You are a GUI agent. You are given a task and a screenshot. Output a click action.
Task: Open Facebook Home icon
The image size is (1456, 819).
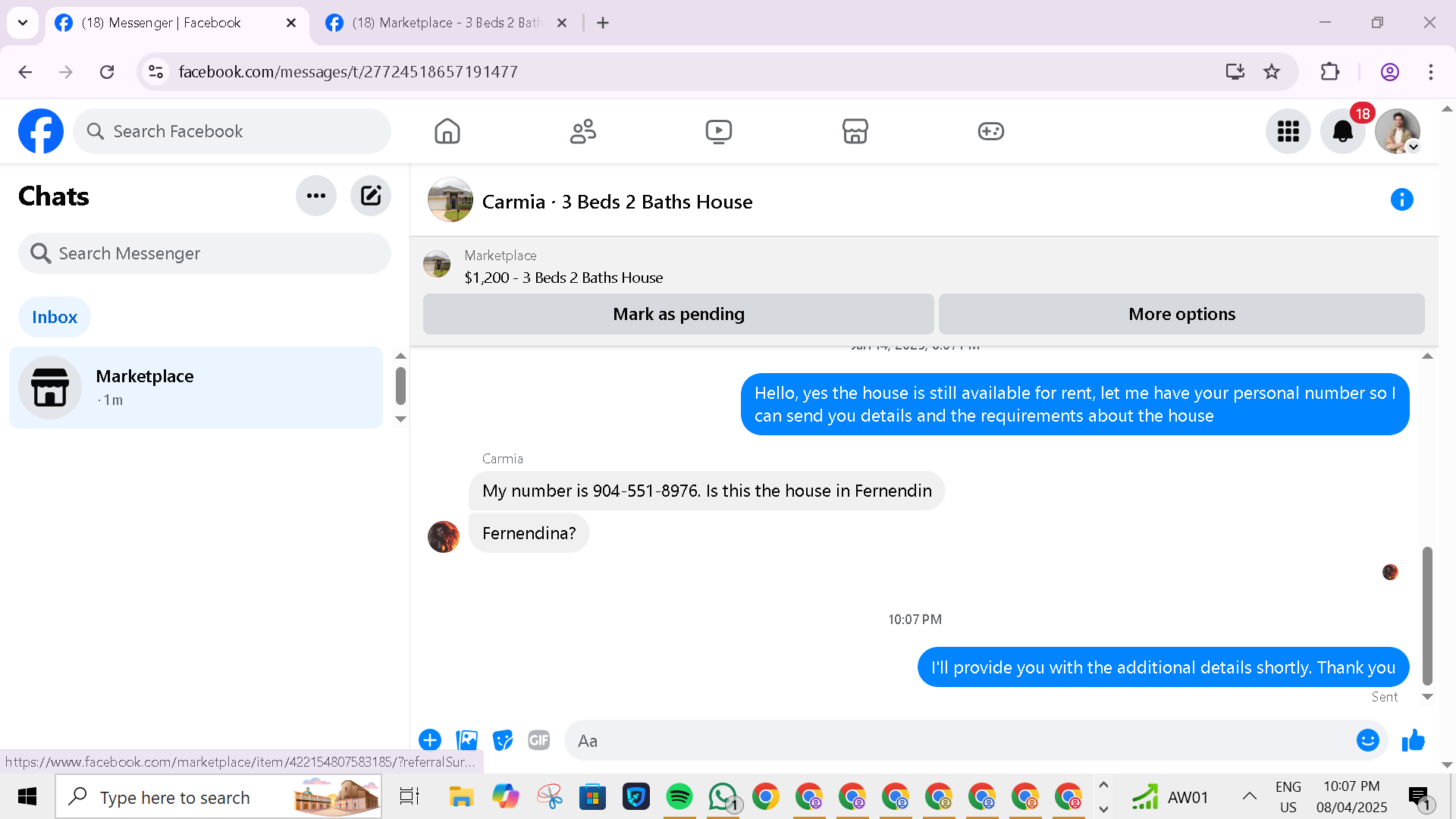pos(447,131)
